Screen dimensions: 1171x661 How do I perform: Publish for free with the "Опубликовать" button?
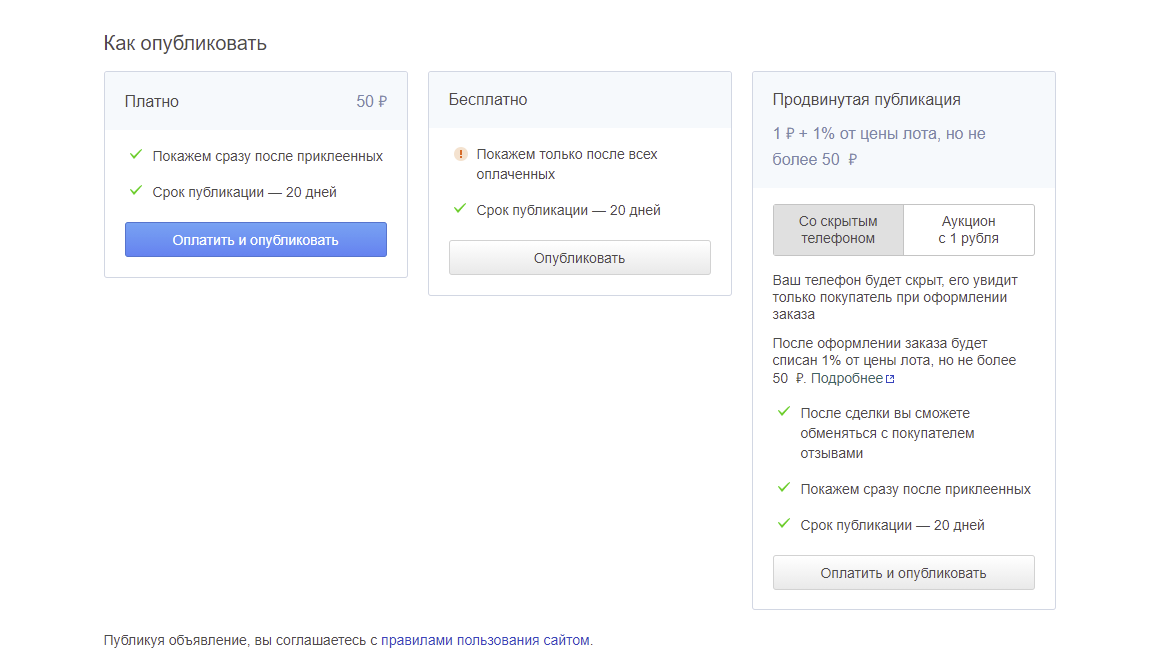579,258
